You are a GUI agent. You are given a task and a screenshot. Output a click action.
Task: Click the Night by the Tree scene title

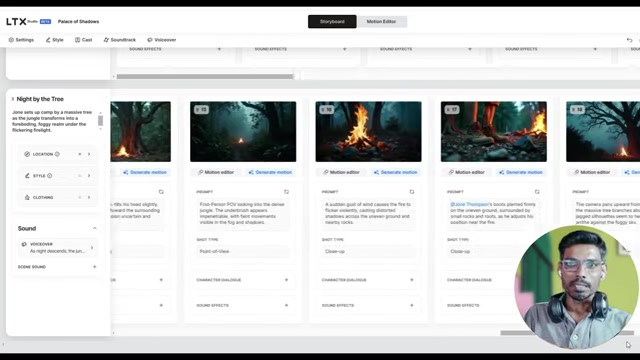(40, 99)
